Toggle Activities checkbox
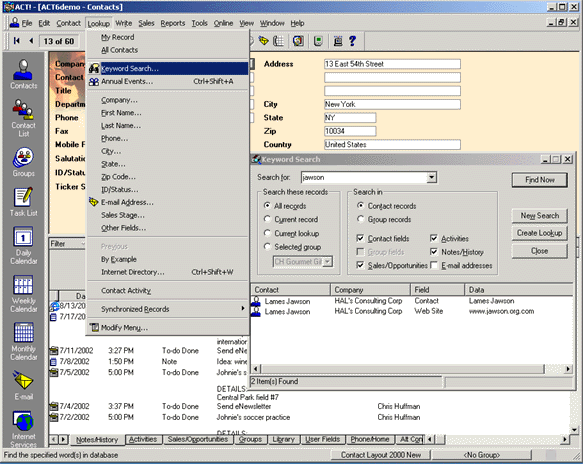 (434, 238)
